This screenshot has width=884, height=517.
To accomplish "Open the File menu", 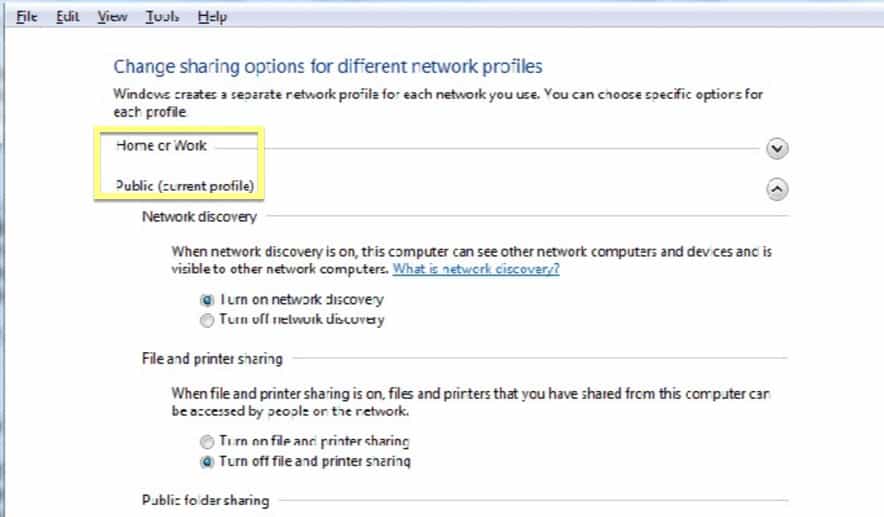I will click(x=26, y=17).
